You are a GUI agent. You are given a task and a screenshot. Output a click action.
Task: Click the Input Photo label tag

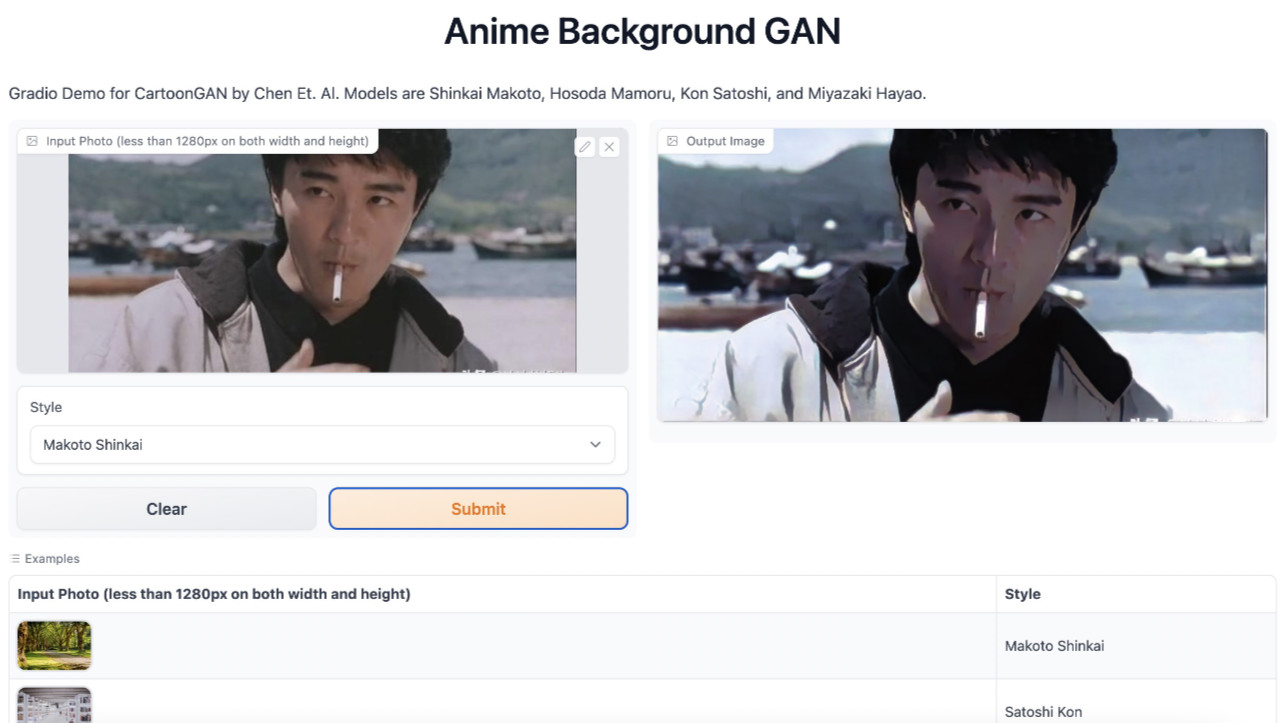[x=197, y=141]
